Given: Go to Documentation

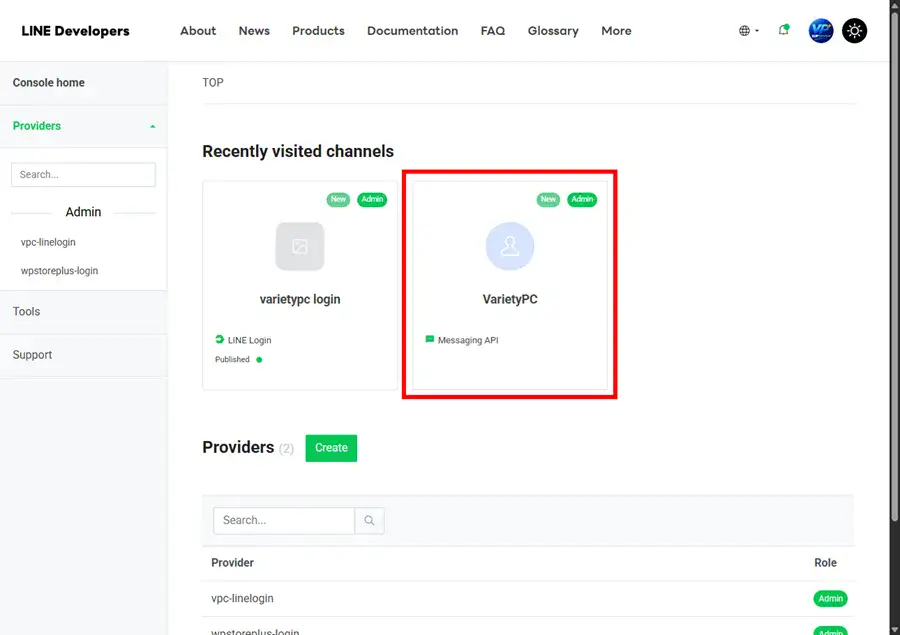Looking at the screenshot, I should pyautogui.click(x=413, y=31).
